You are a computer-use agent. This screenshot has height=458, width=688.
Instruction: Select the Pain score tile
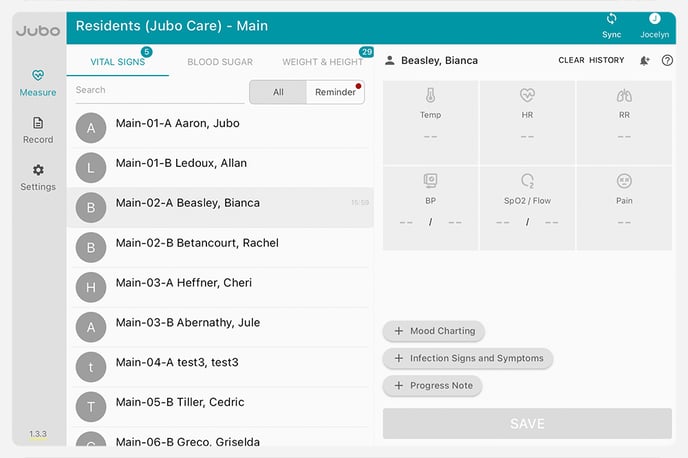coord(624,208)
